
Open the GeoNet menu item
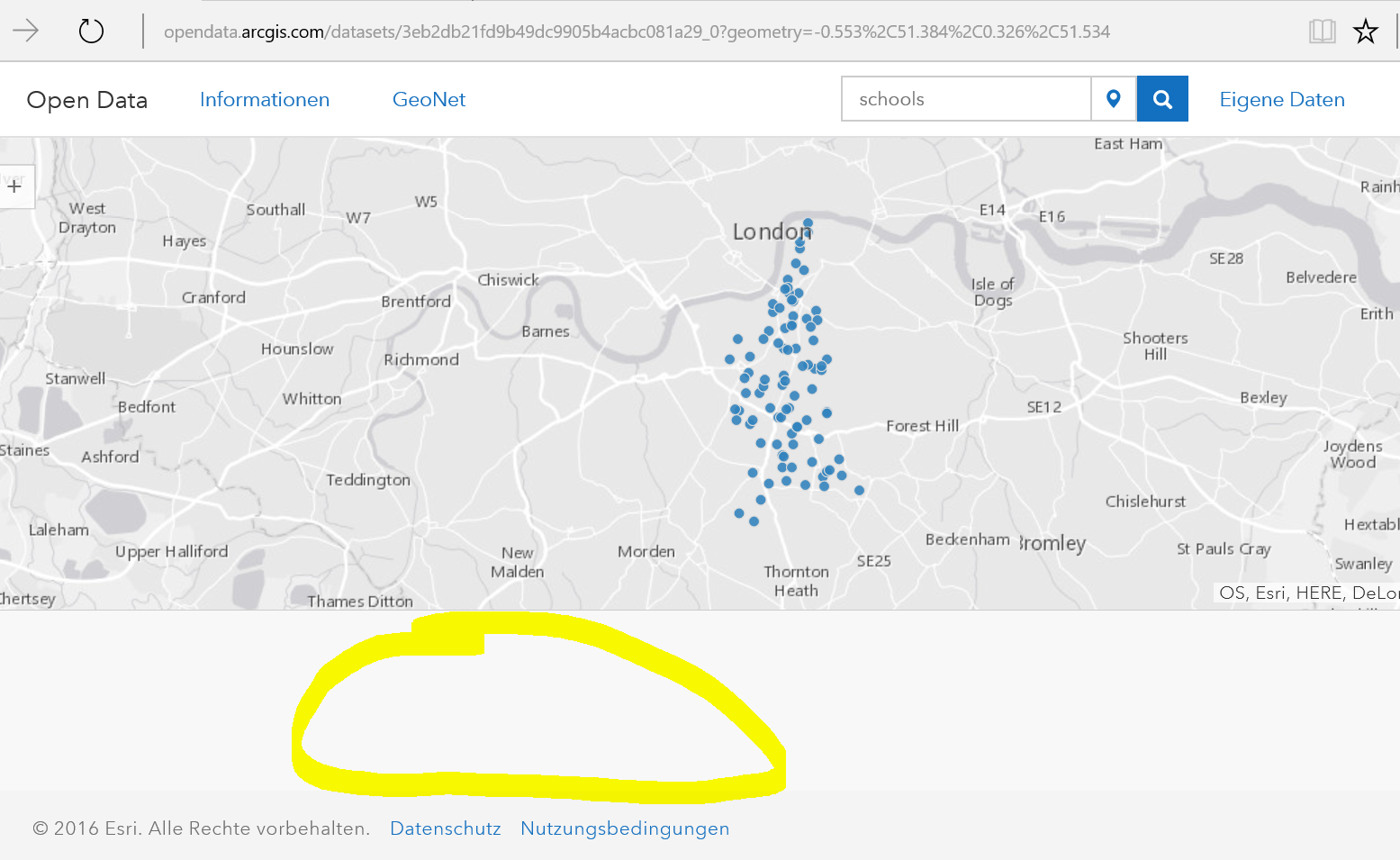click(429, 100)
